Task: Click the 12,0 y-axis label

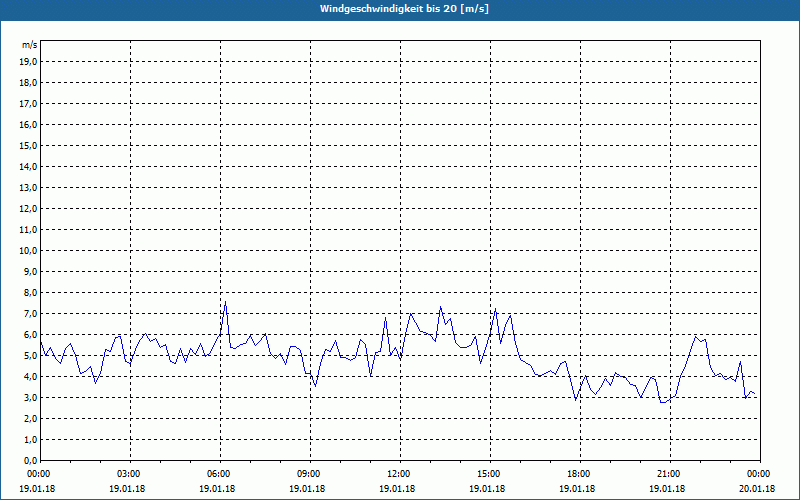Action: (28, 209)
